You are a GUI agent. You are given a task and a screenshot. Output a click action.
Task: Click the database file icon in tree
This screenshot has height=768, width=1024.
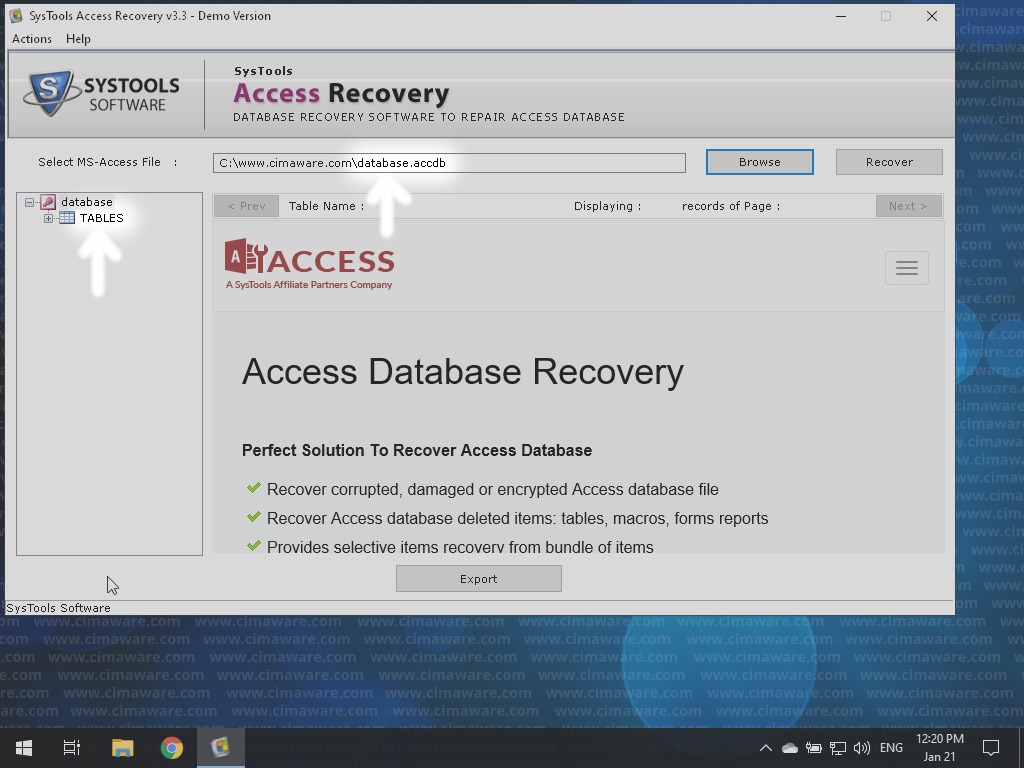coord(47,202)
